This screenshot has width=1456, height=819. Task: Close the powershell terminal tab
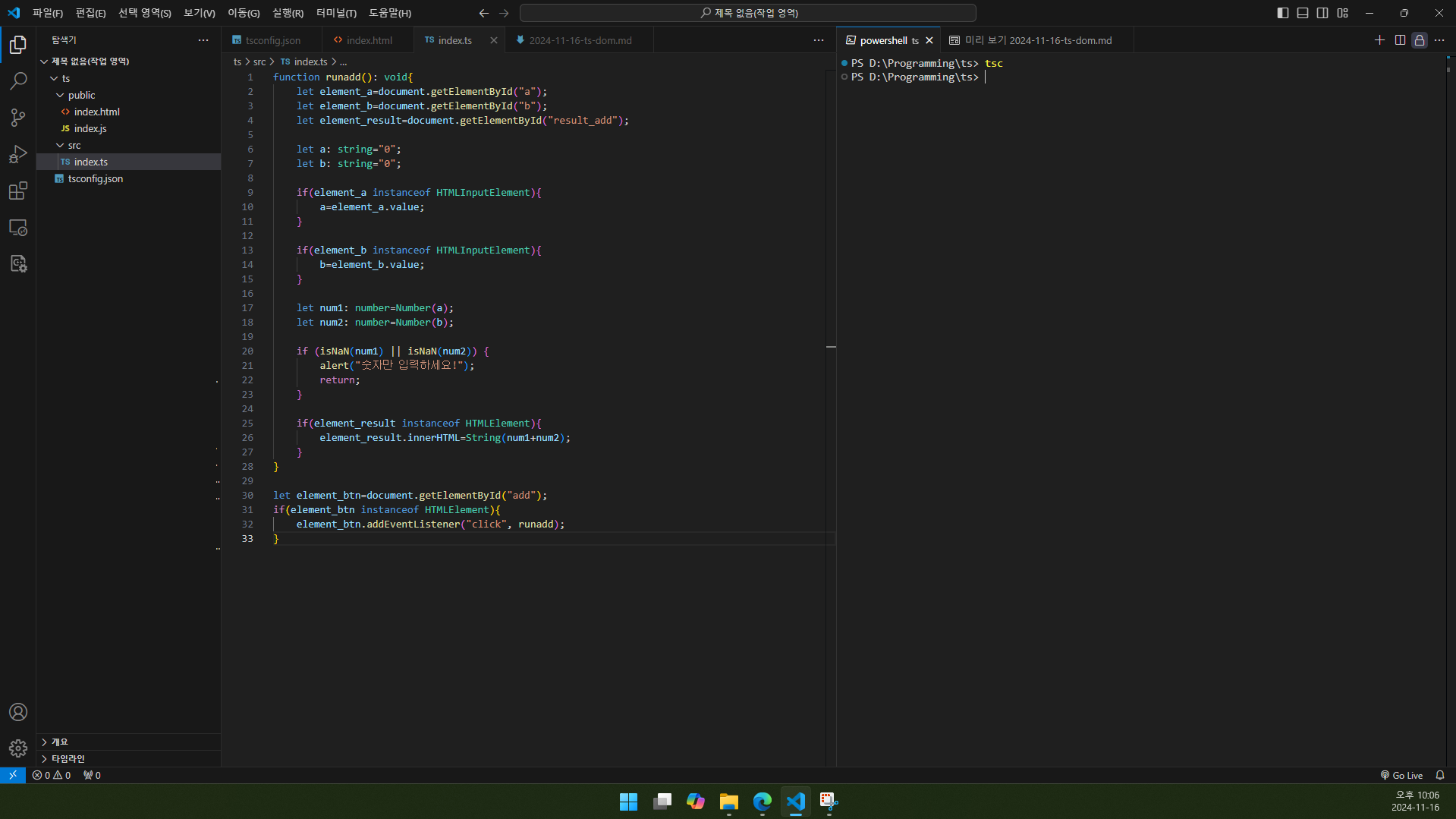[x=929, y=40]
